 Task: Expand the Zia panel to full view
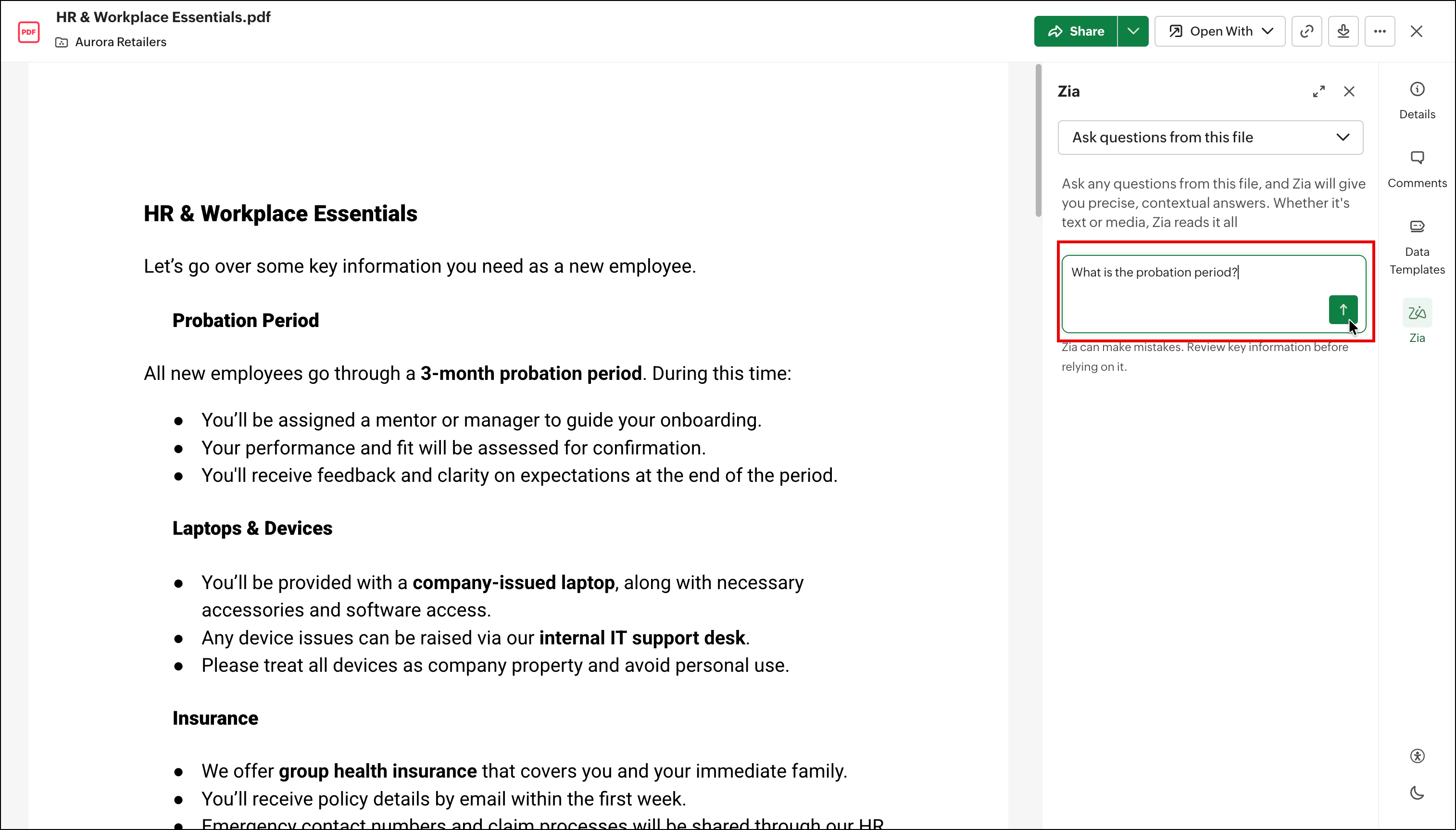click(x=1318, y=91)
